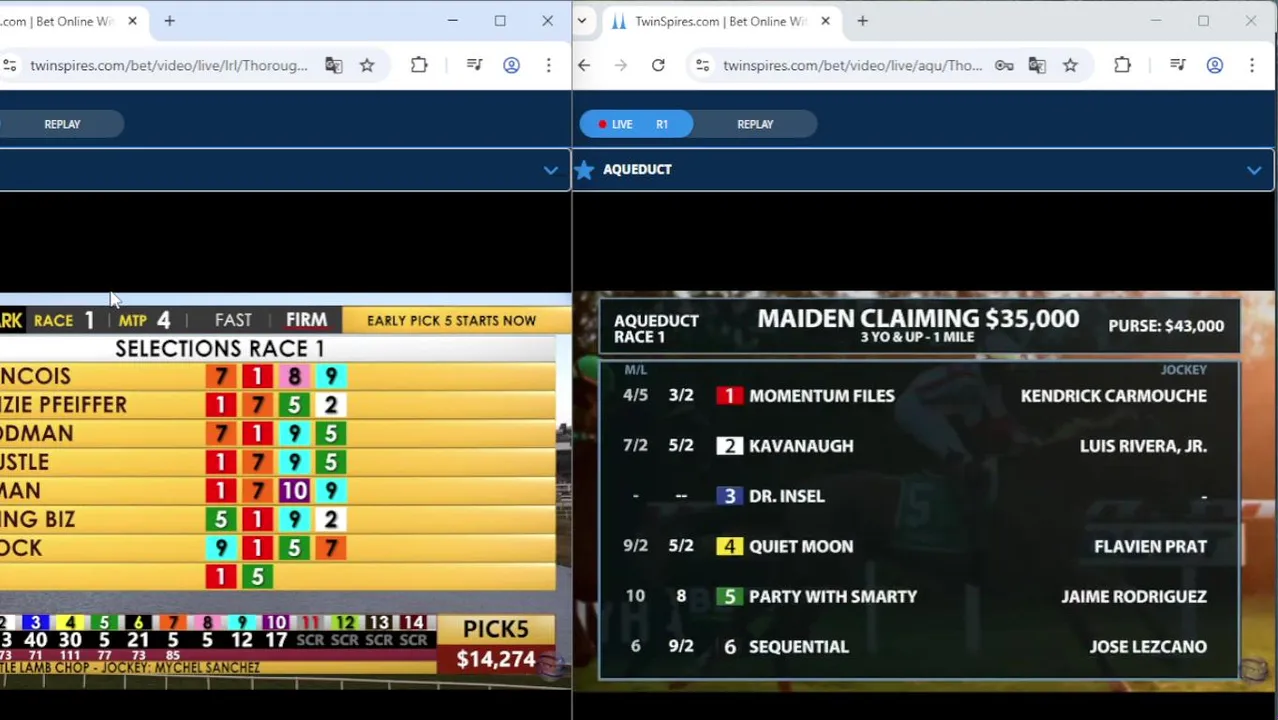Open media controls in left window
1278x720 pixels.
tap(474, 65)
